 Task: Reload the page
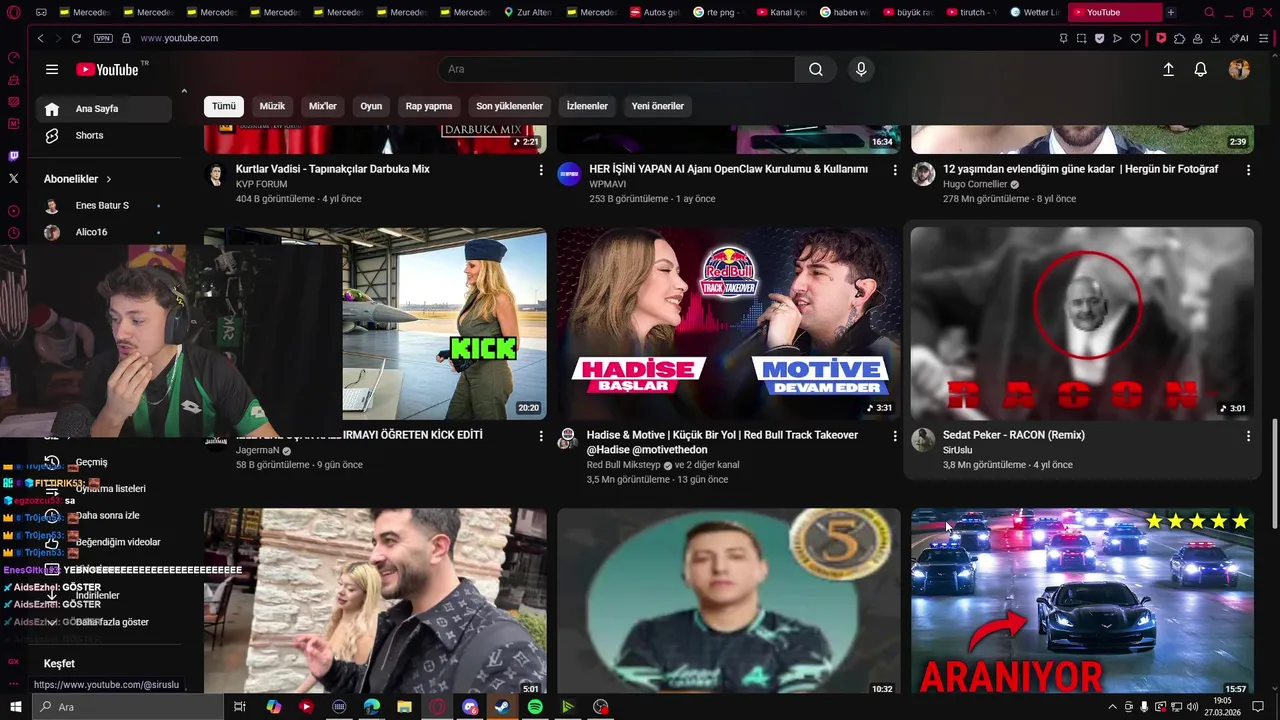tap(76, 38)
